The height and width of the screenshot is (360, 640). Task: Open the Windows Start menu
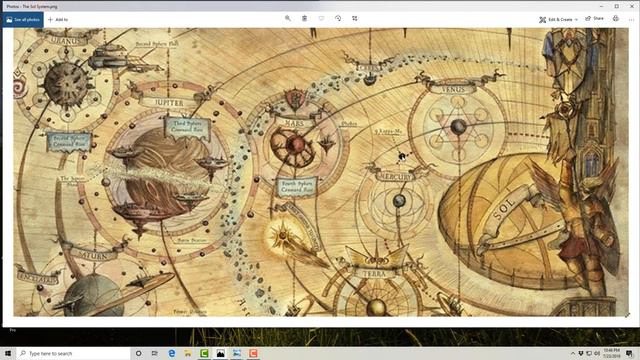pos(8,353)
